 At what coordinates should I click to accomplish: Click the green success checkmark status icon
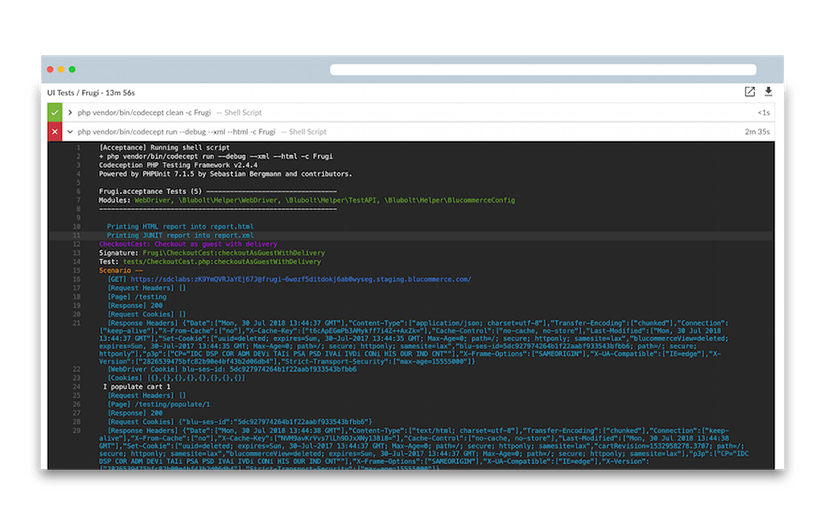tap(55, 113)
